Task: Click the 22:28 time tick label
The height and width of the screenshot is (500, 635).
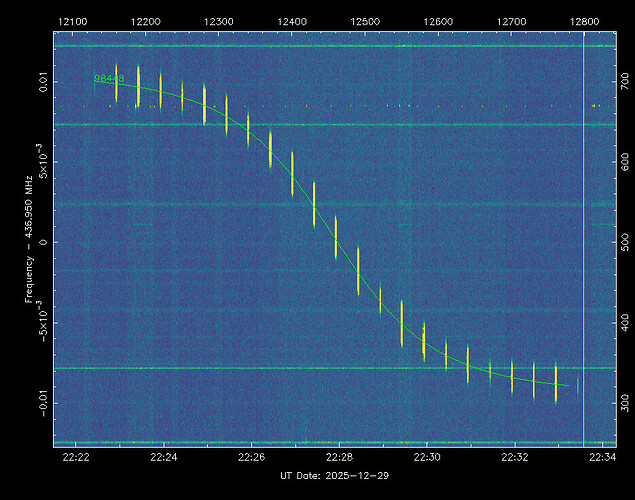Action: [x=339, y=458]
